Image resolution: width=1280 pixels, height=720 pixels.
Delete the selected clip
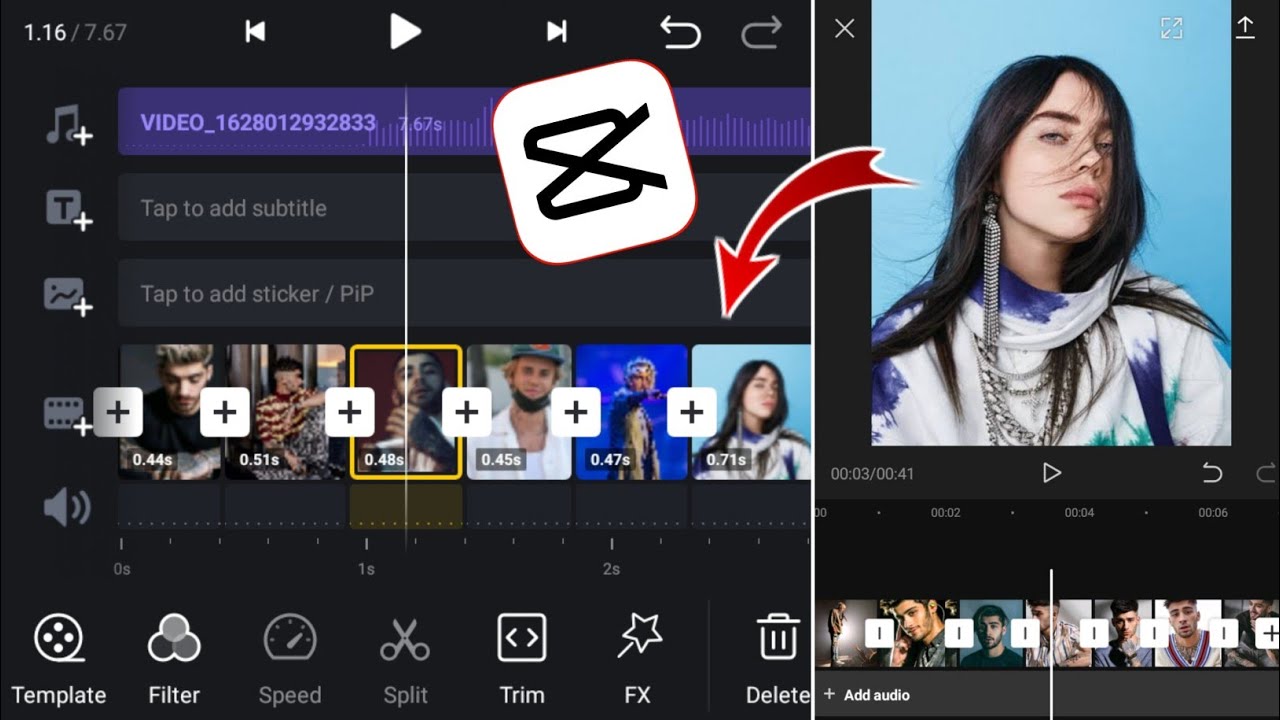click(x=776, y=658)
